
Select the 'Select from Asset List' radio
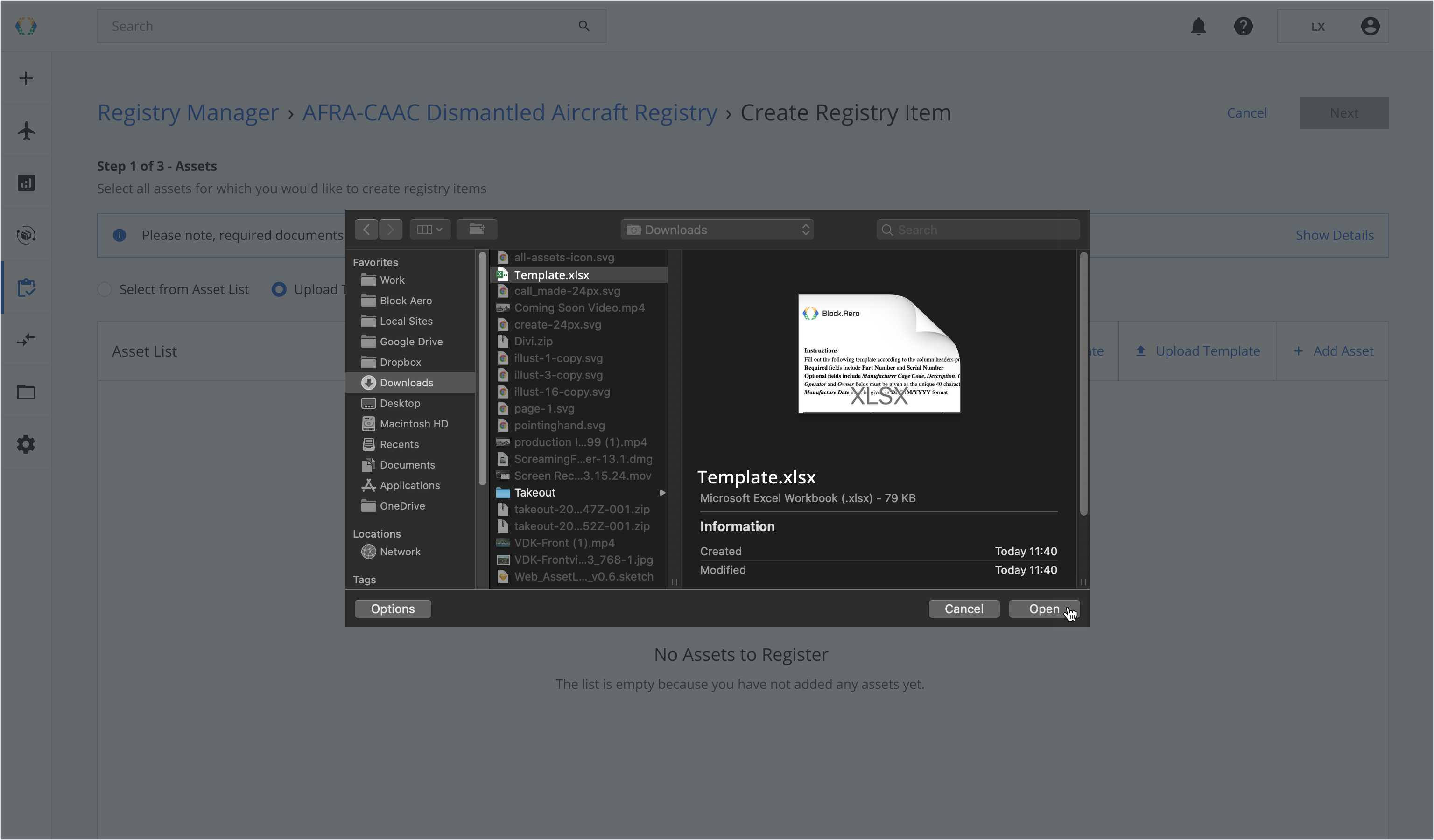[x=105, y=289]
